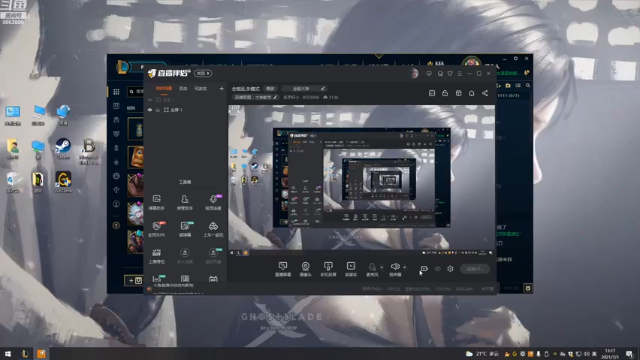Screen dimensions: 640x360
Task: Open Steam desktop shortcut
Action: click(63, 149)
